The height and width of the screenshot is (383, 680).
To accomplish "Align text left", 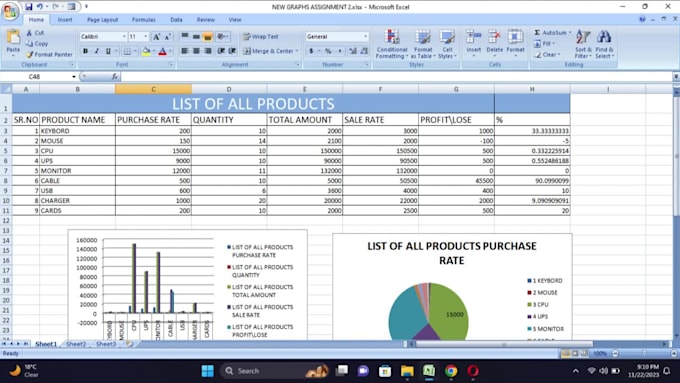I will point(185,51).
